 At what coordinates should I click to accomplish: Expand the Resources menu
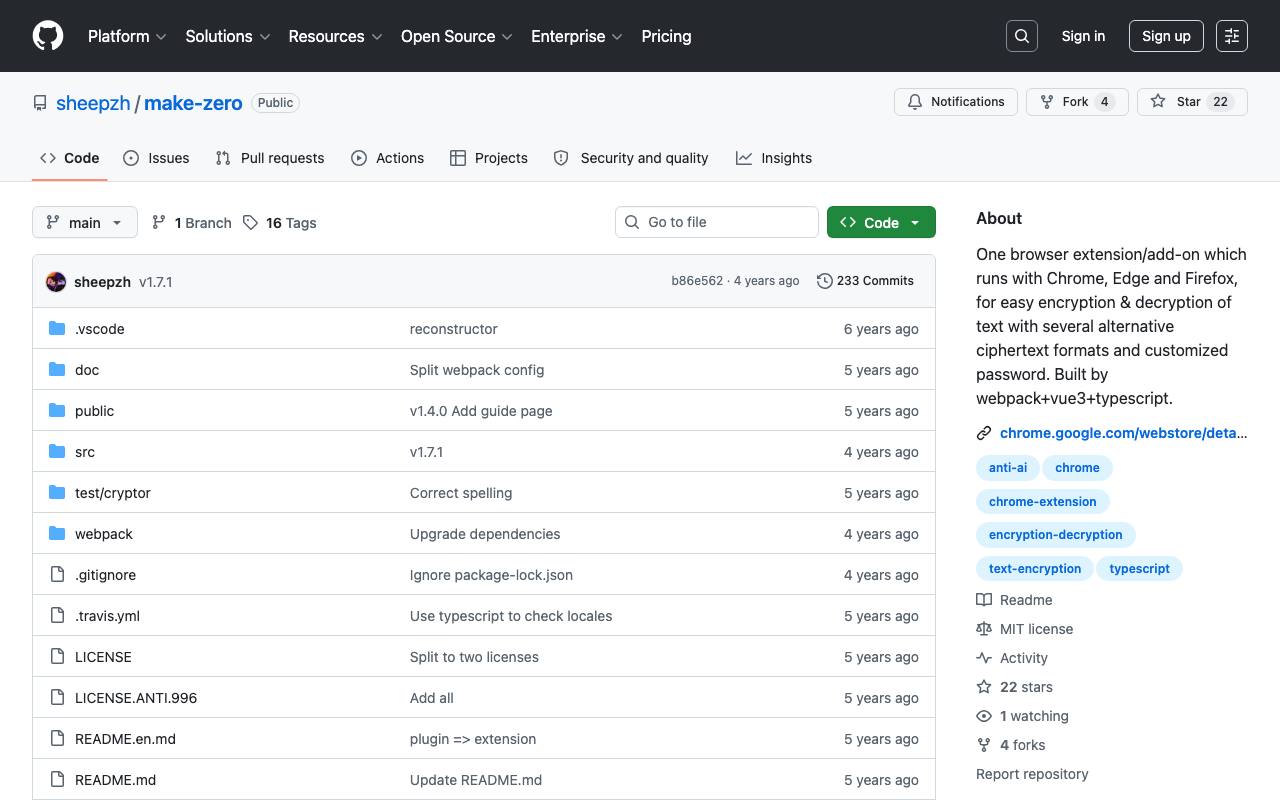point(336,36)
